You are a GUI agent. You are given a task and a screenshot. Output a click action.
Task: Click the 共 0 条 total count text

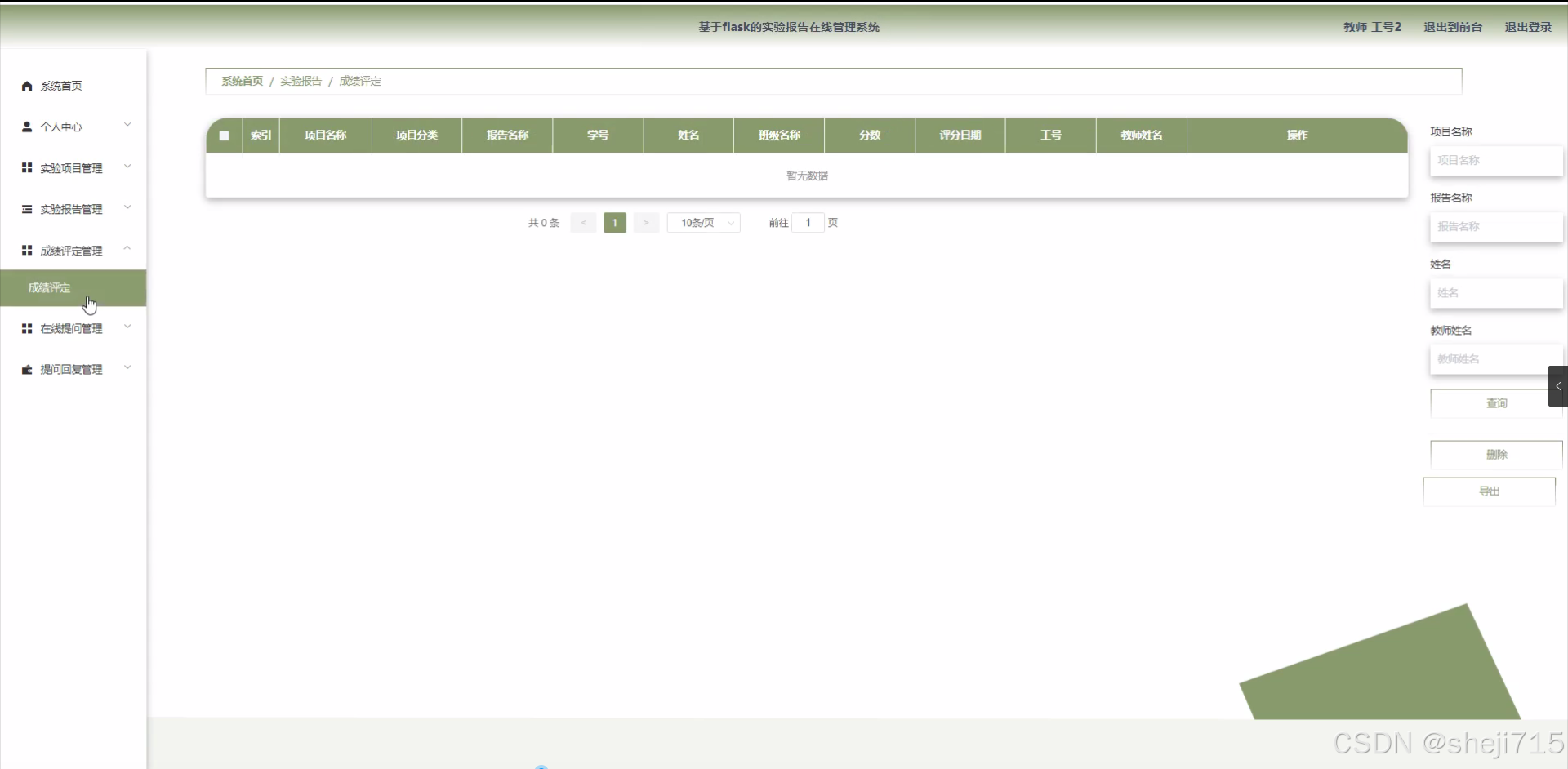[x=544, y=223]
